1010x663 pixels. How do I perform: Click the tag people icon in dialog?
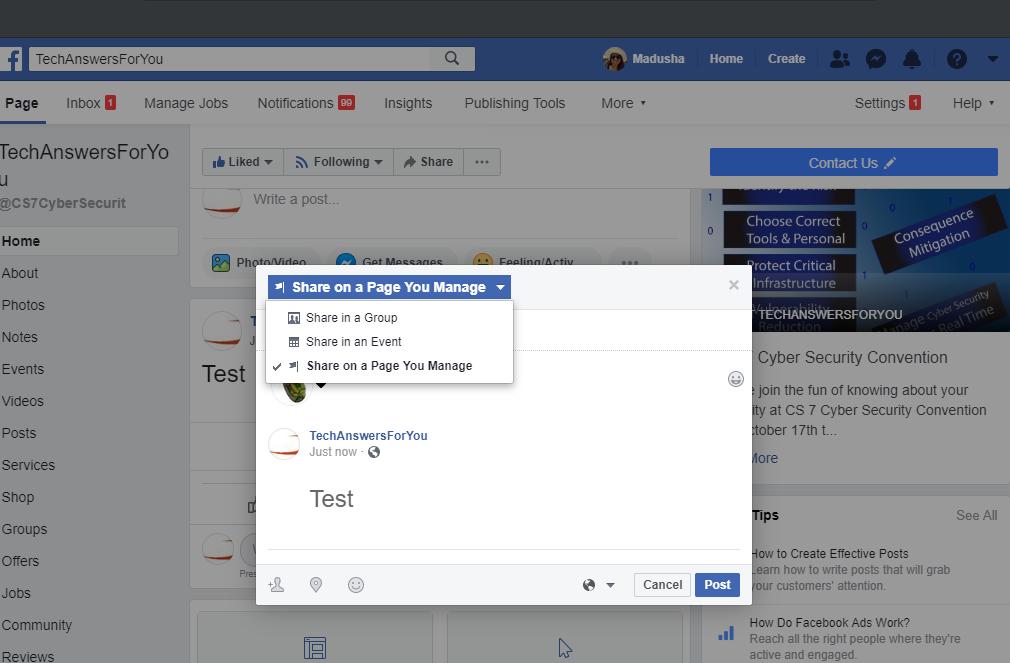point(276,584)
